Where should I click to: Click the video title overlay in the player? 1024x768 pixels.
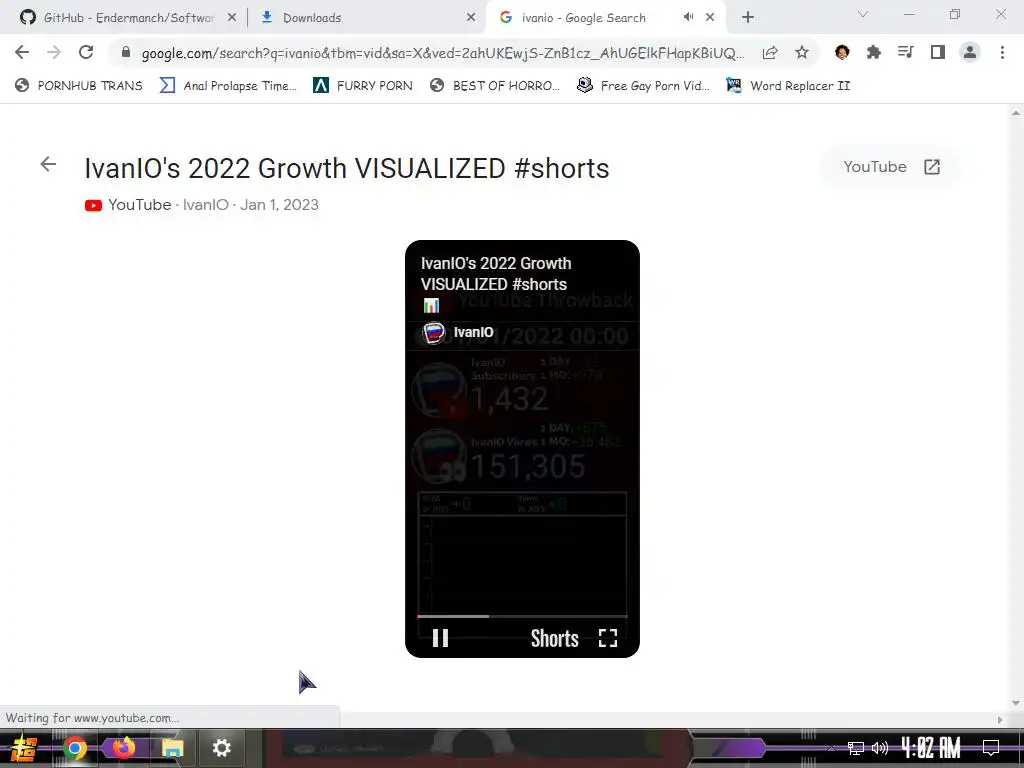point(496,274)
